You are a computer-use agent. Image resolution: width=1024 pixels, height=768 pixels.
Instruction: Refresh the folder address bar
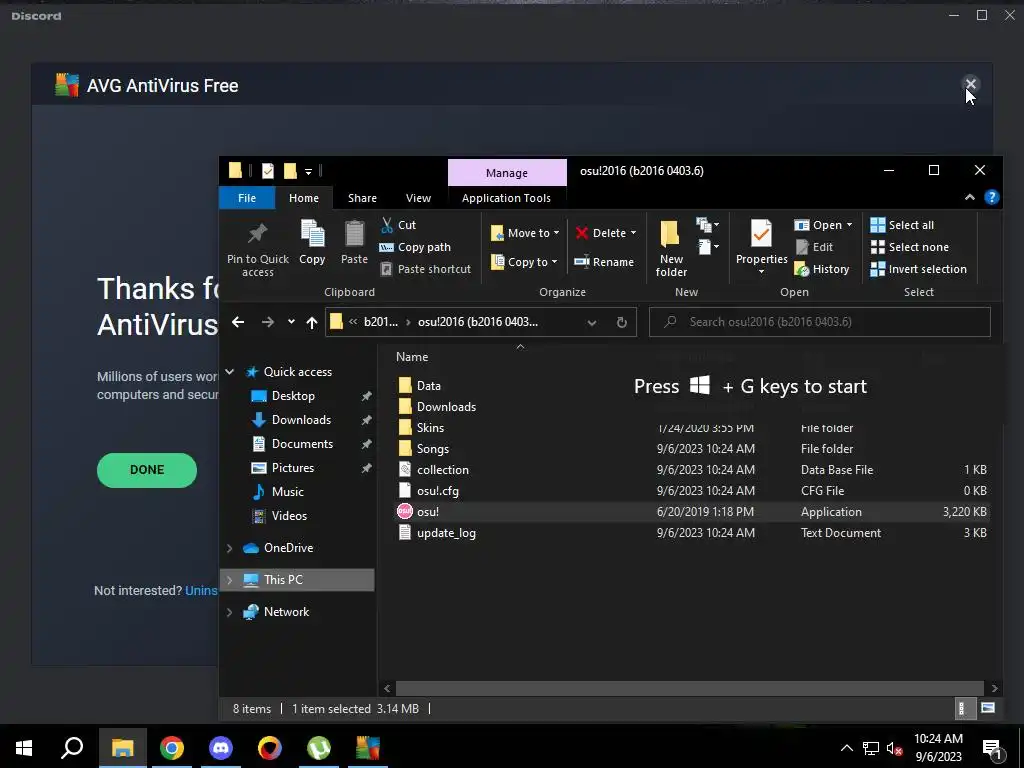(622, 322)
